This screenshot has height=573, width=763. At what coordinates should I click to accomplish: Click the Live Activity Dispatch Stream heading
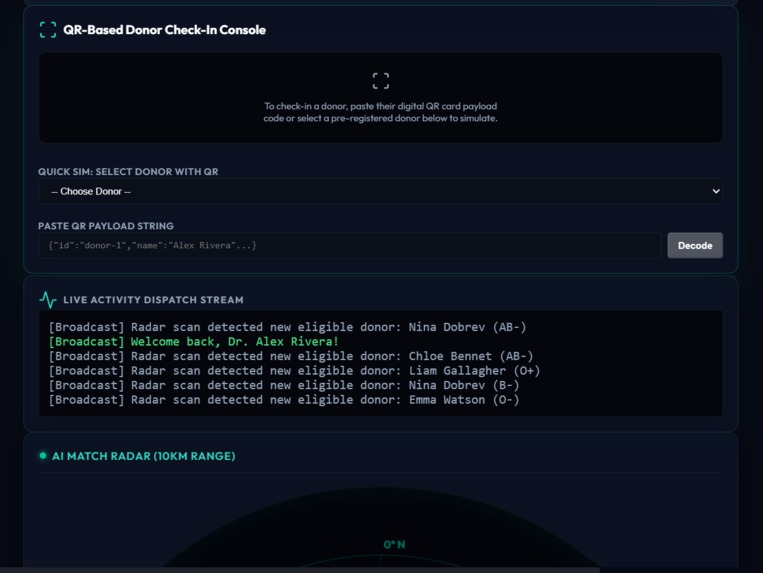coord(153,300)
